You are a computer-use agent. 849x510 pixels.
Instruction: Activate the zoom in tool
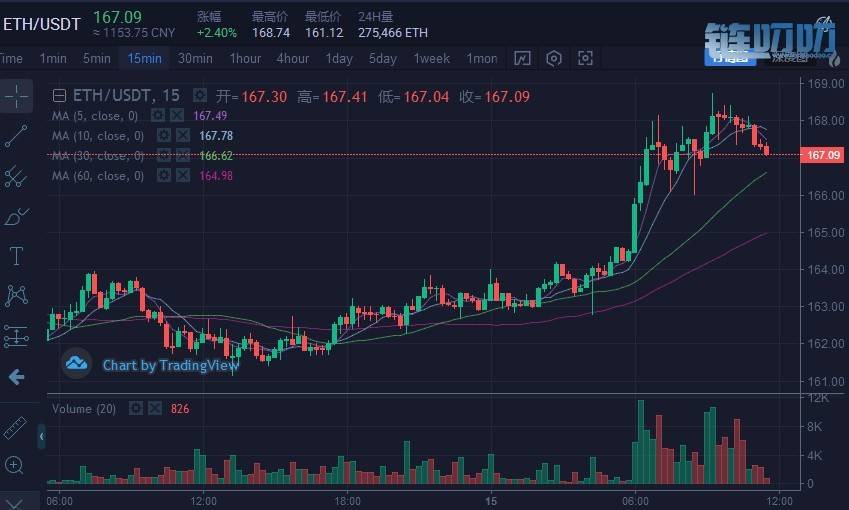(x=14, y=465)
